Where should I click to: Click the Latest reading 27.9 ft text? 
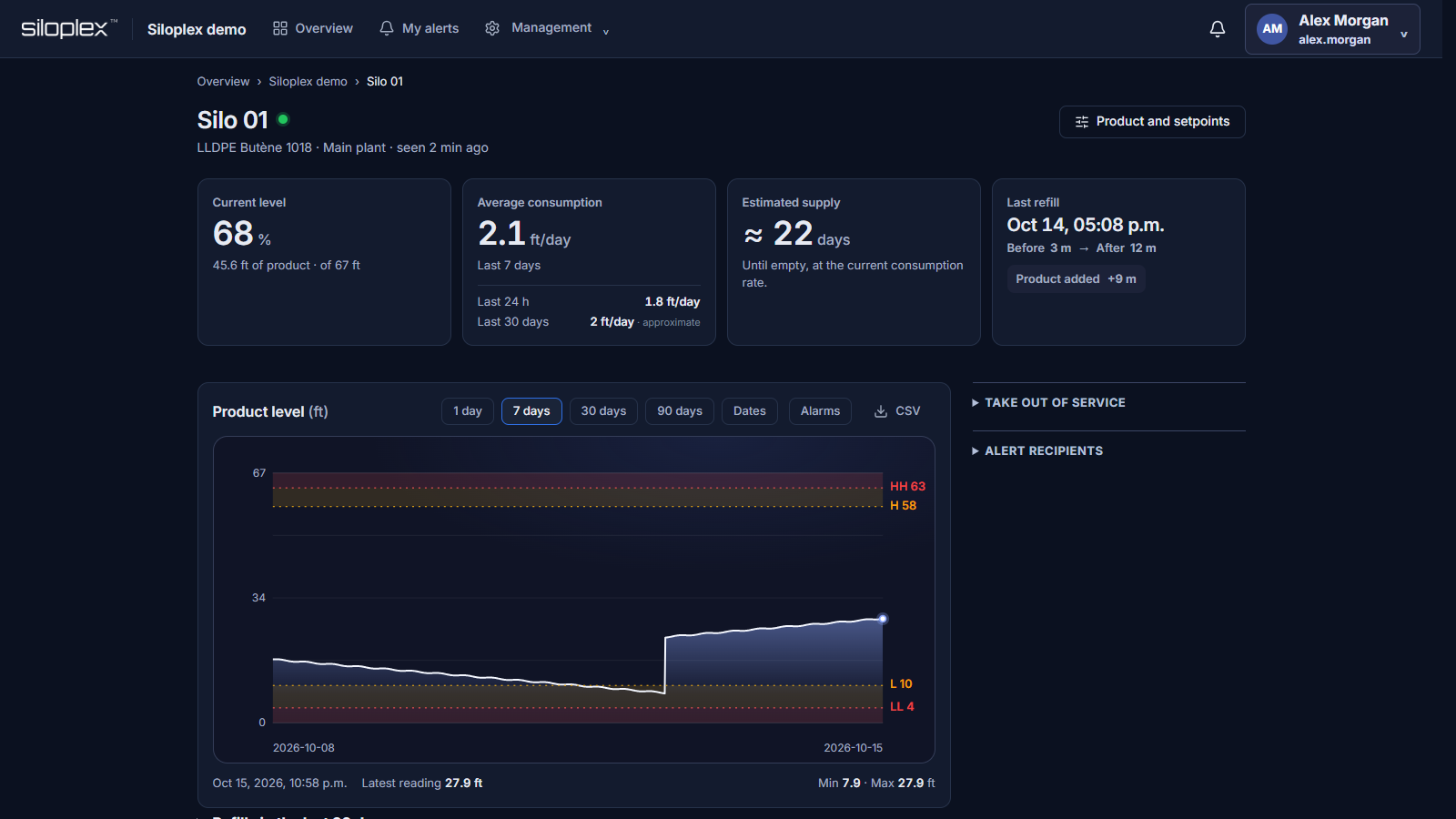[x=422, y=784]
